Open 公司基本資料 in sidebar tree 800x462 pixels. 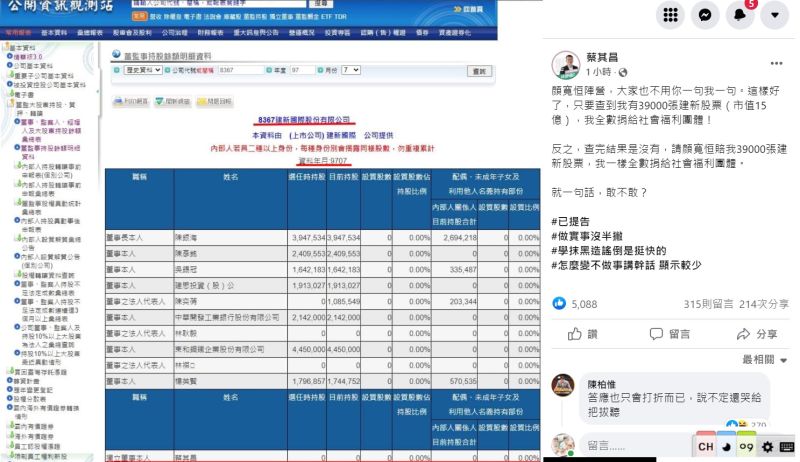click(x=33, y=66)
